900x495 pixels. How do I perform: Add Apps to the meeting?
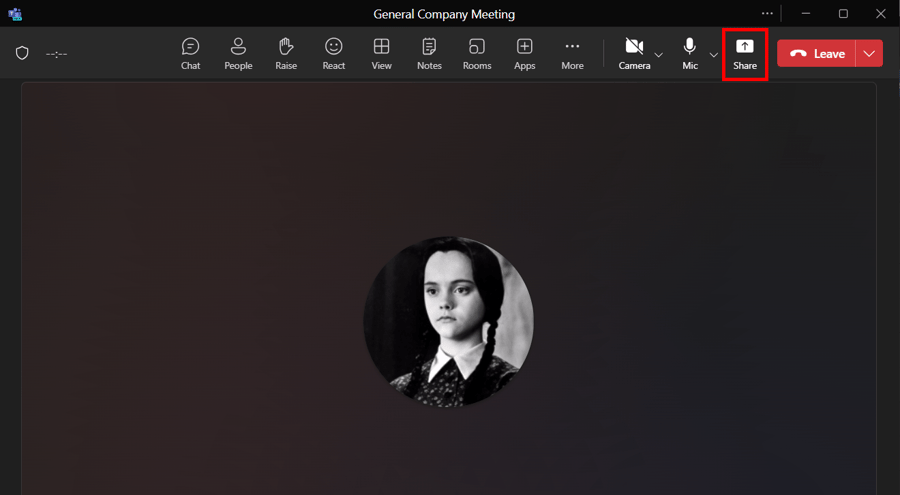click(x=525, y=54)
